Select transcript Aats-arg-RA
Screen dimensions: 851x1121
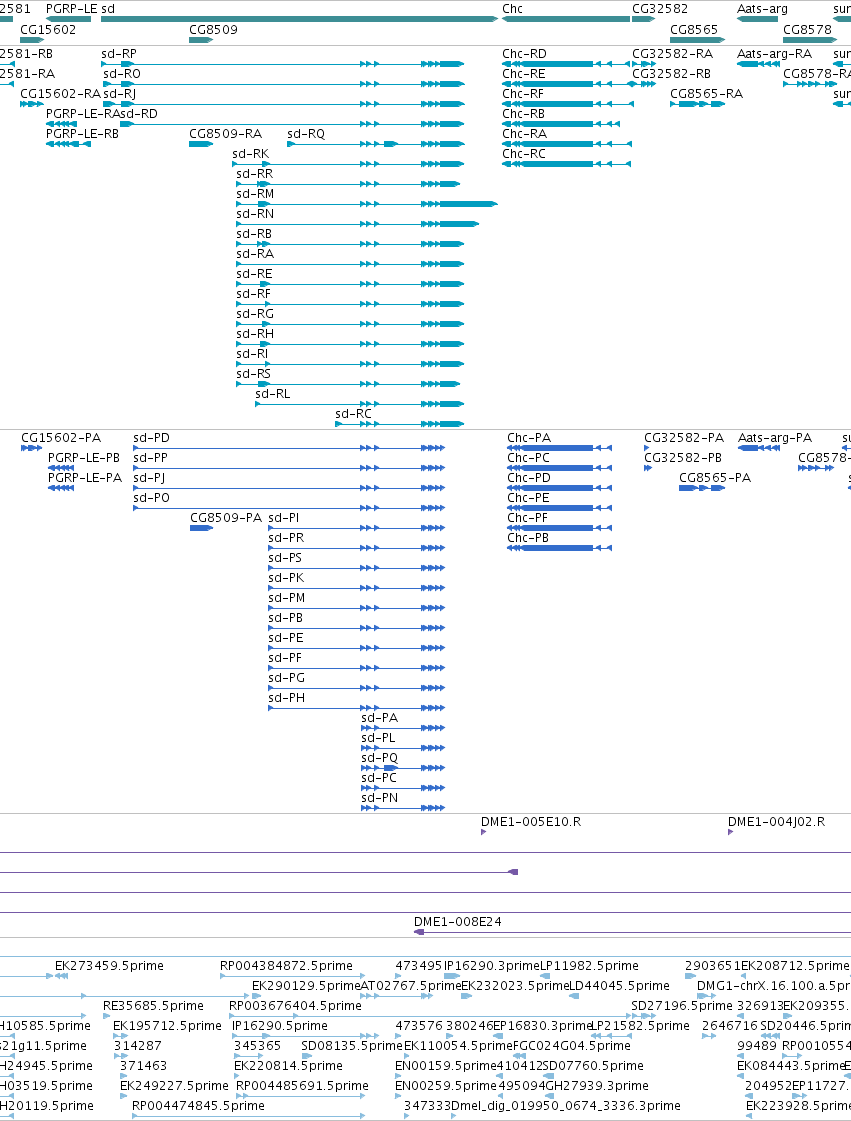[758, 64]
